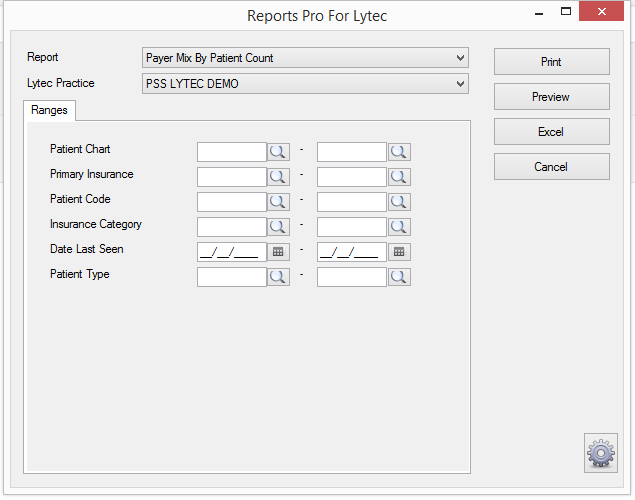Focus the ending Primary Insurance field
This screenshot has height=500, width=635.
[352, 177]
